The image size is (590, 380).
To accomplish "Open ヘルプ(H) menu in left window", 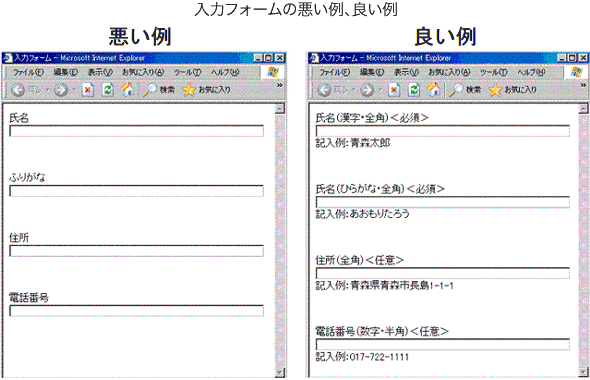I will point(225,72).
